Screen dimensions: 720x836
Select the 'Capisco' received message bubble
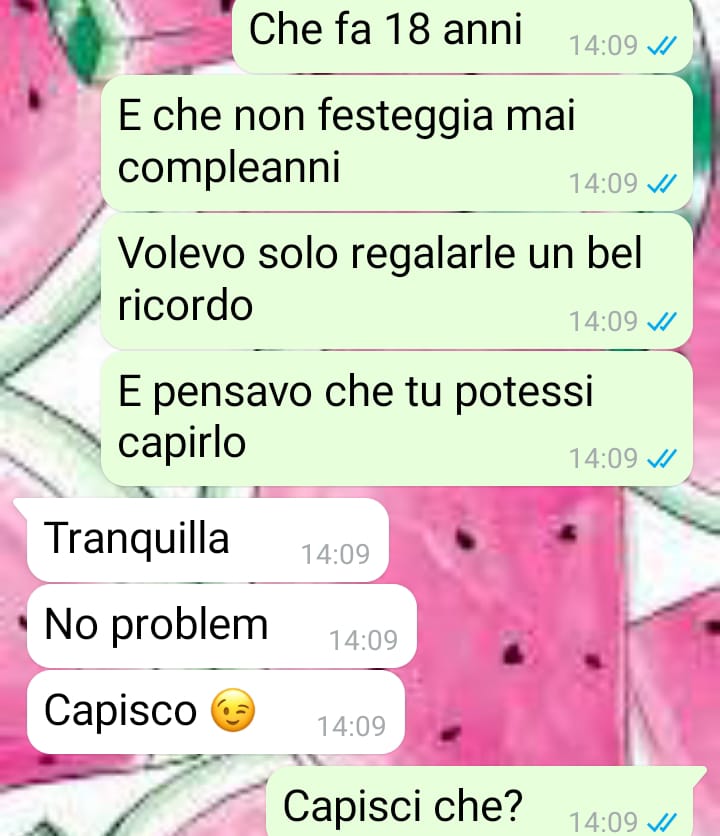(x=216, y=712)
